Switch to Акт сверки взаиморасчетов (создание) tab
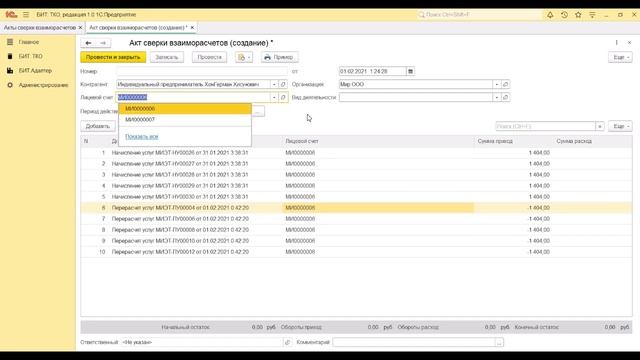The width and height of the screenshot is (640, 360). [138, 27]
